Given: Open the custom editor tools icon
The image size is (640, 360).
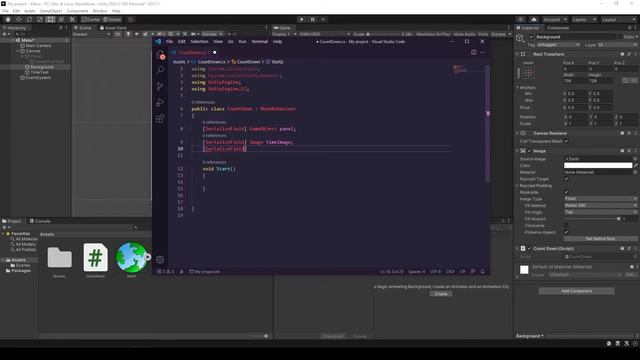Looking at the screenshot, I should [72, 19].
